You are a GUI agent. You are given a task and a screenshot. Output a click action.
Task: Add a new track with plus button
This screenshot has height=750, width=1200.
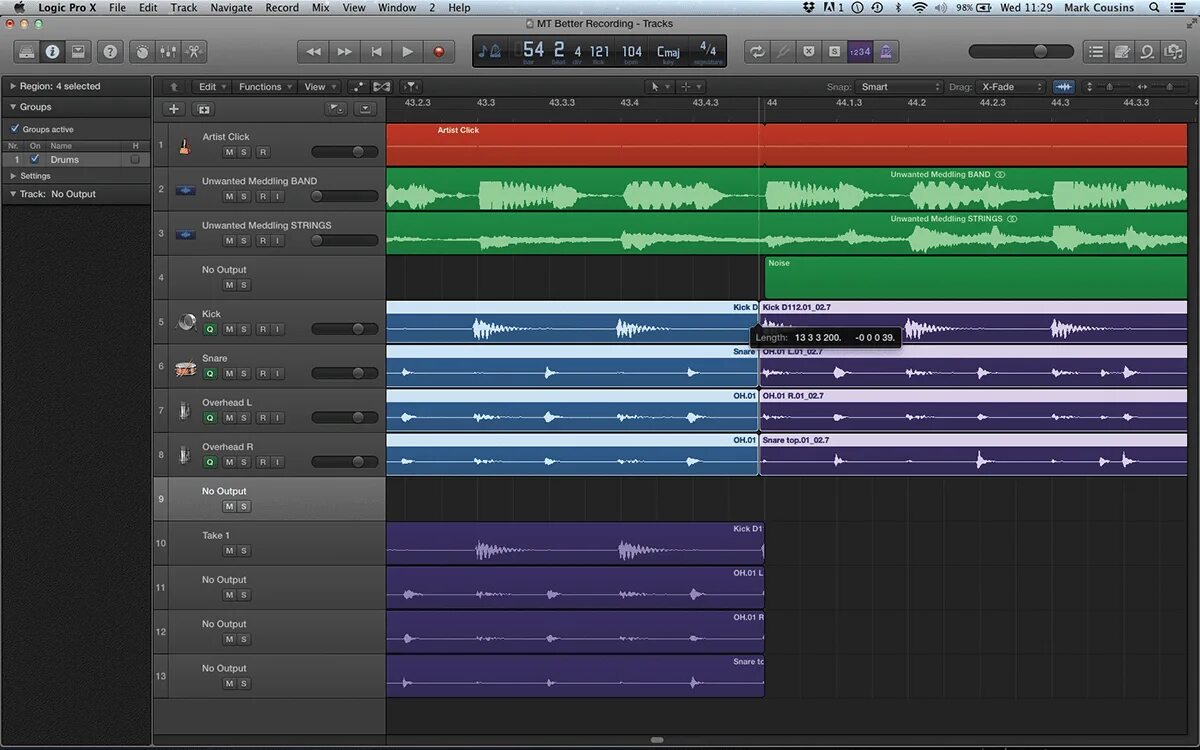174,109
